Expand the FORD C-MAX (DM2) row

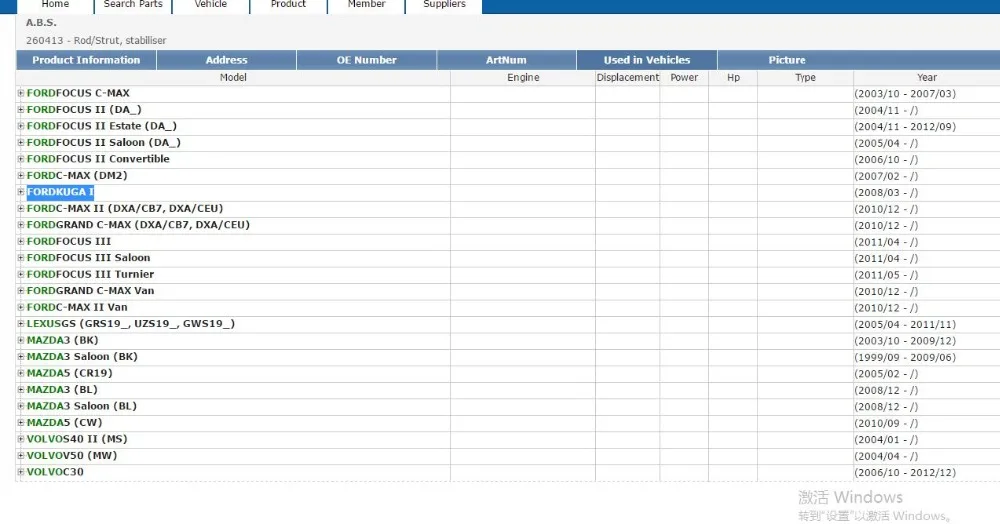[x=21, y=175]
